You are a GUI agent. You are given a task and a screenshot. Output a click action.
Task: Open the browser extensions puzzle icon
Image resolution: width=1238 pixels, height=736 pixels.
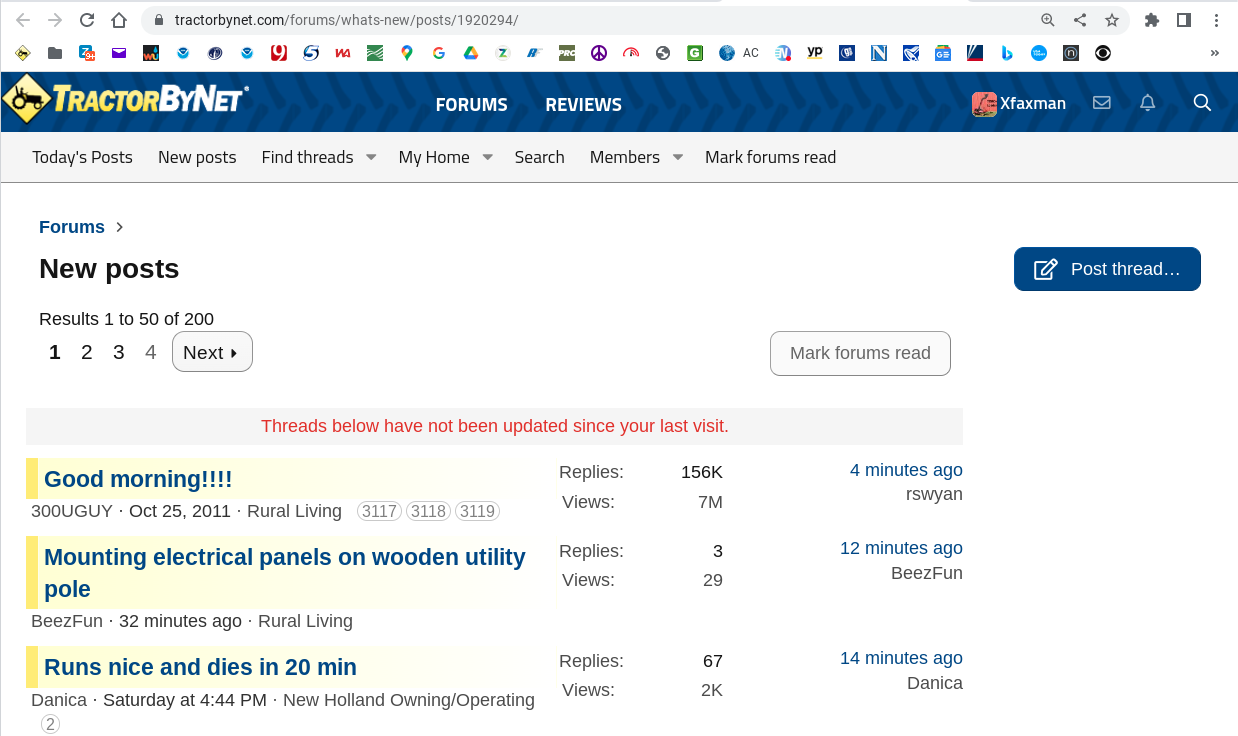coord(1152,20)
